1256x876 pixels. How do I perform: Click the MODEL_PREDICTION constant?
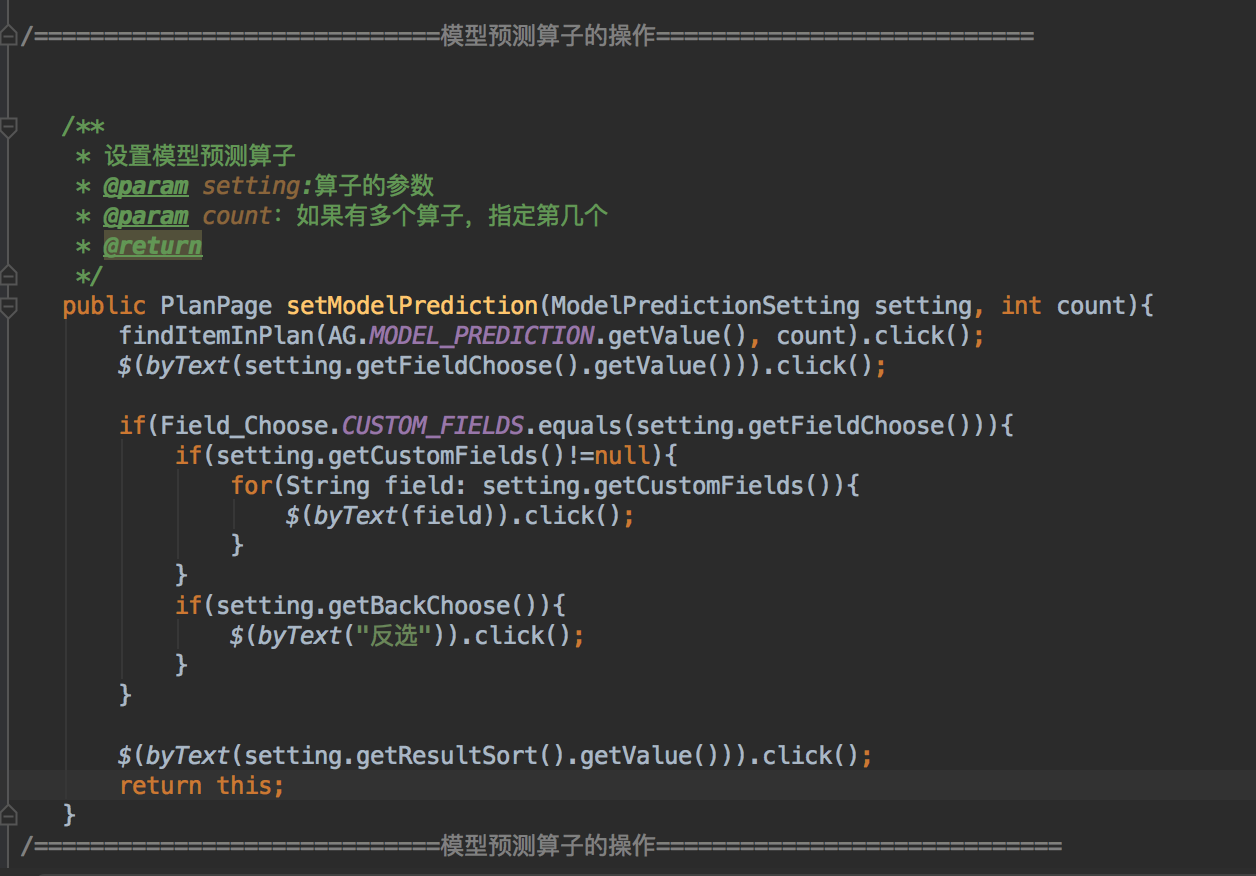click(481, 336)
